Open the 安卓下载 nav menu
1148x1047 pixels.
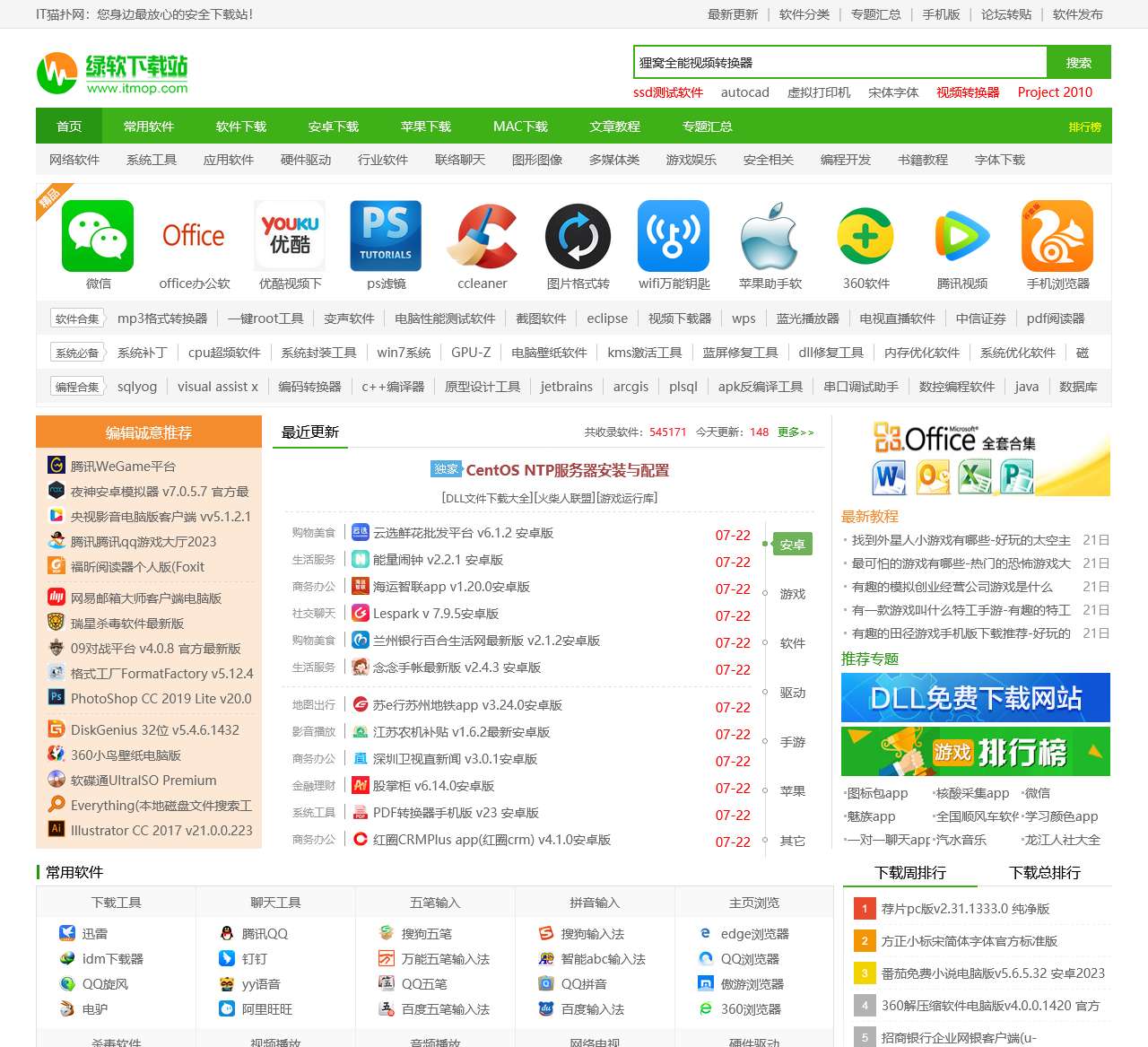334,127
